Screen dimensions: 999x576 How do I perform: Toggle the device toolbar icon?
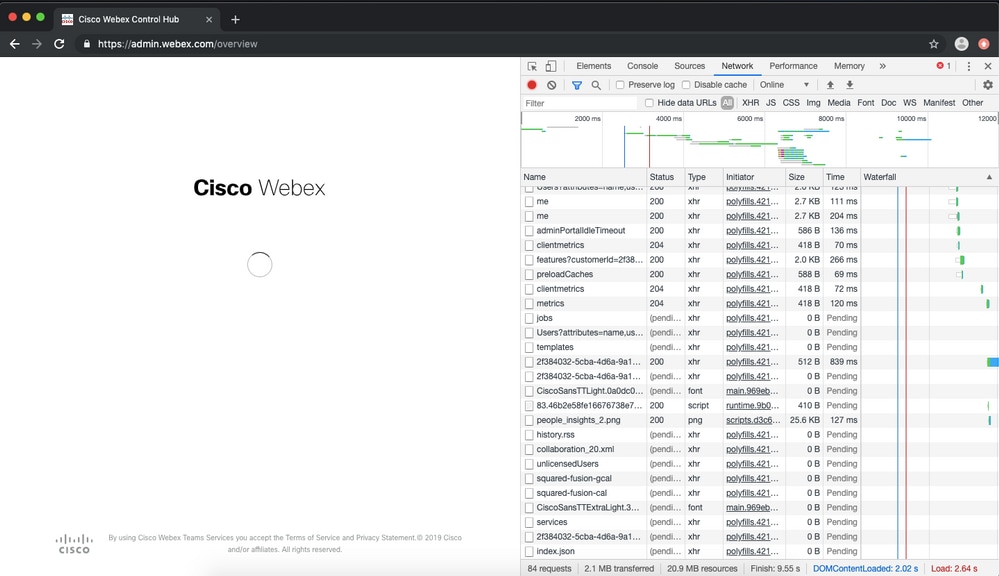tap(551, 66)
